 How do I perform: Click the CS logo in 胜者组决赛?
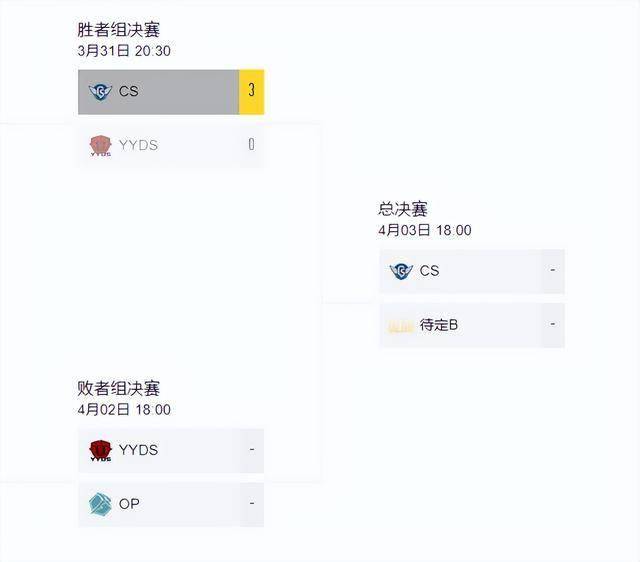(x=100, y=91)
